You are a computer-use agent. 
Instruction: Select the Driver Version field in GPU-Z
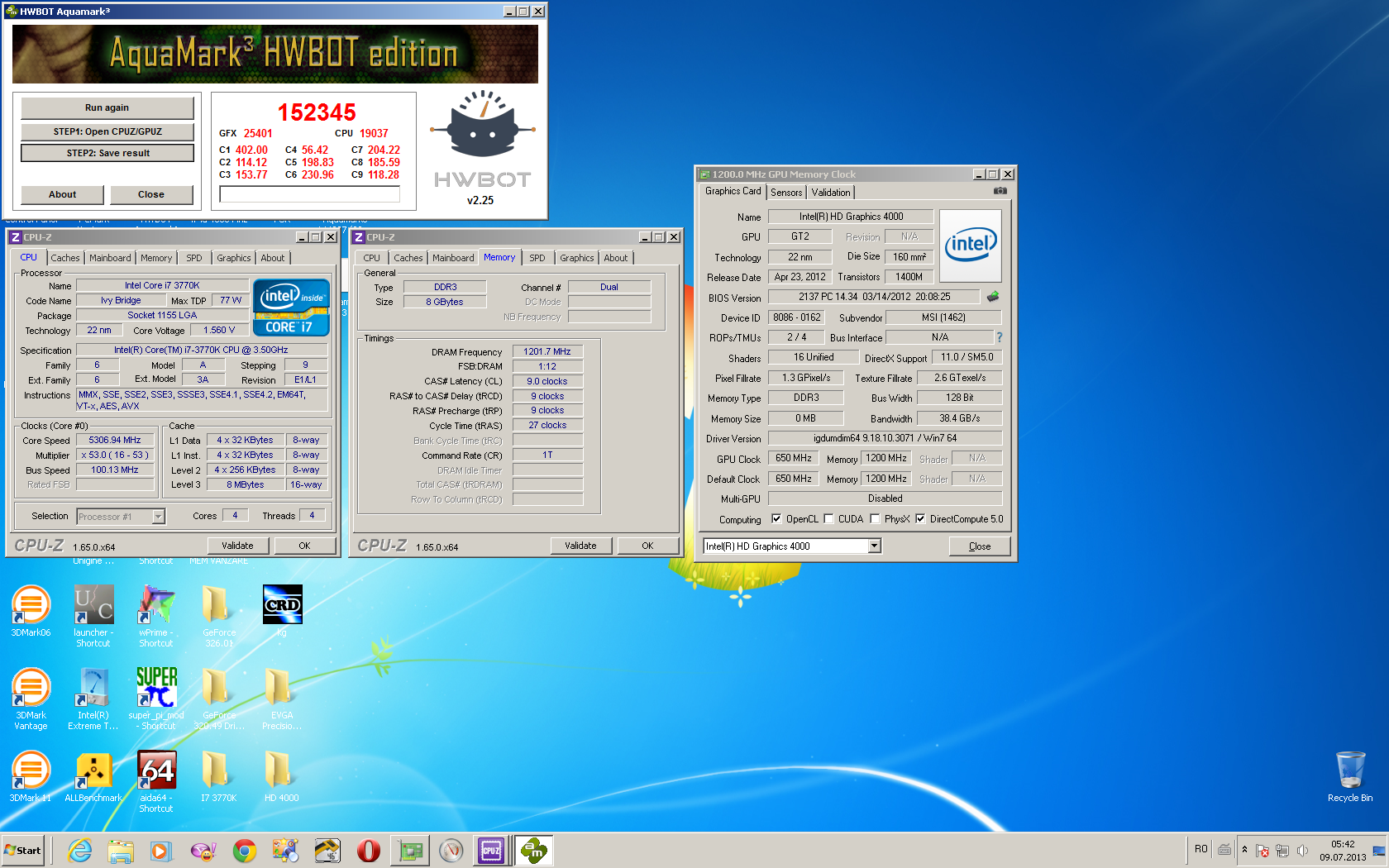885,438
